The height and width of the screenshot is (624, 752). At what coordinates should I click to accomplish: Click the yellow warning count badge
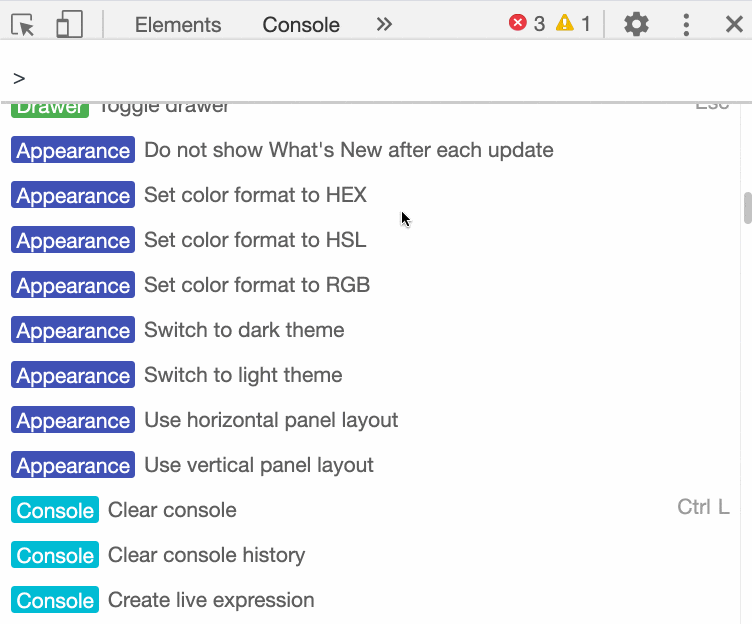573,24
